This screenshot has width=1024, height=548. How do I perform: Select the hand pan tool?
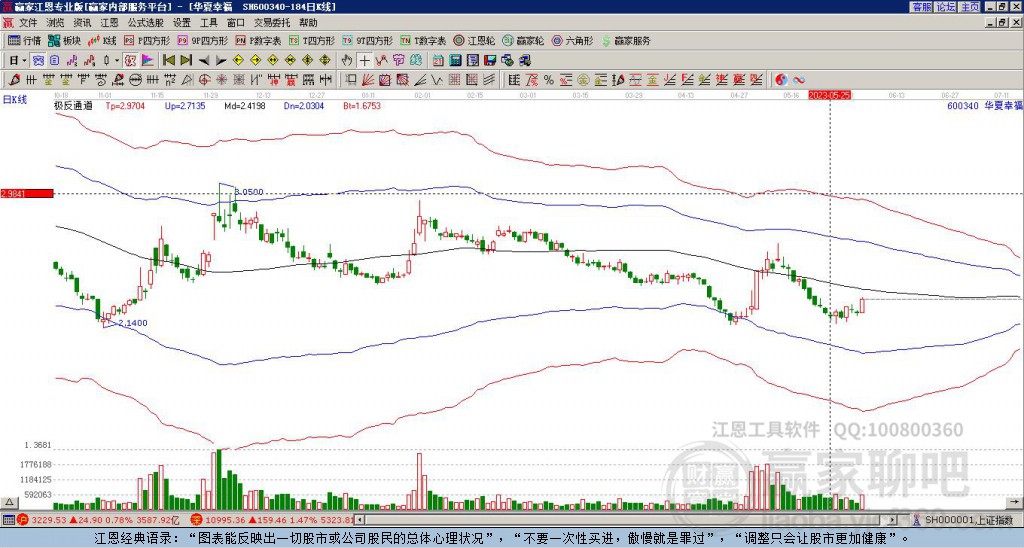[x=347, y=60]
